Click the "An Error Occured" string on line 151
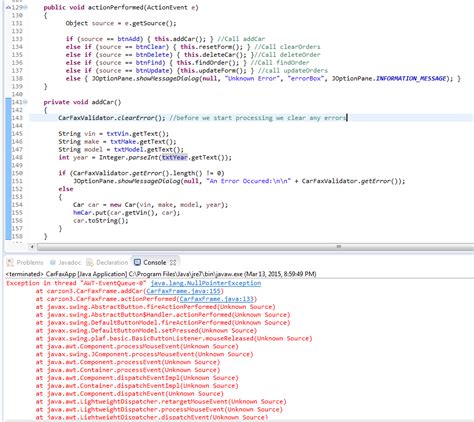Image resolution: width=474 pixels, height=422 pixels. [x=249, y=181]
